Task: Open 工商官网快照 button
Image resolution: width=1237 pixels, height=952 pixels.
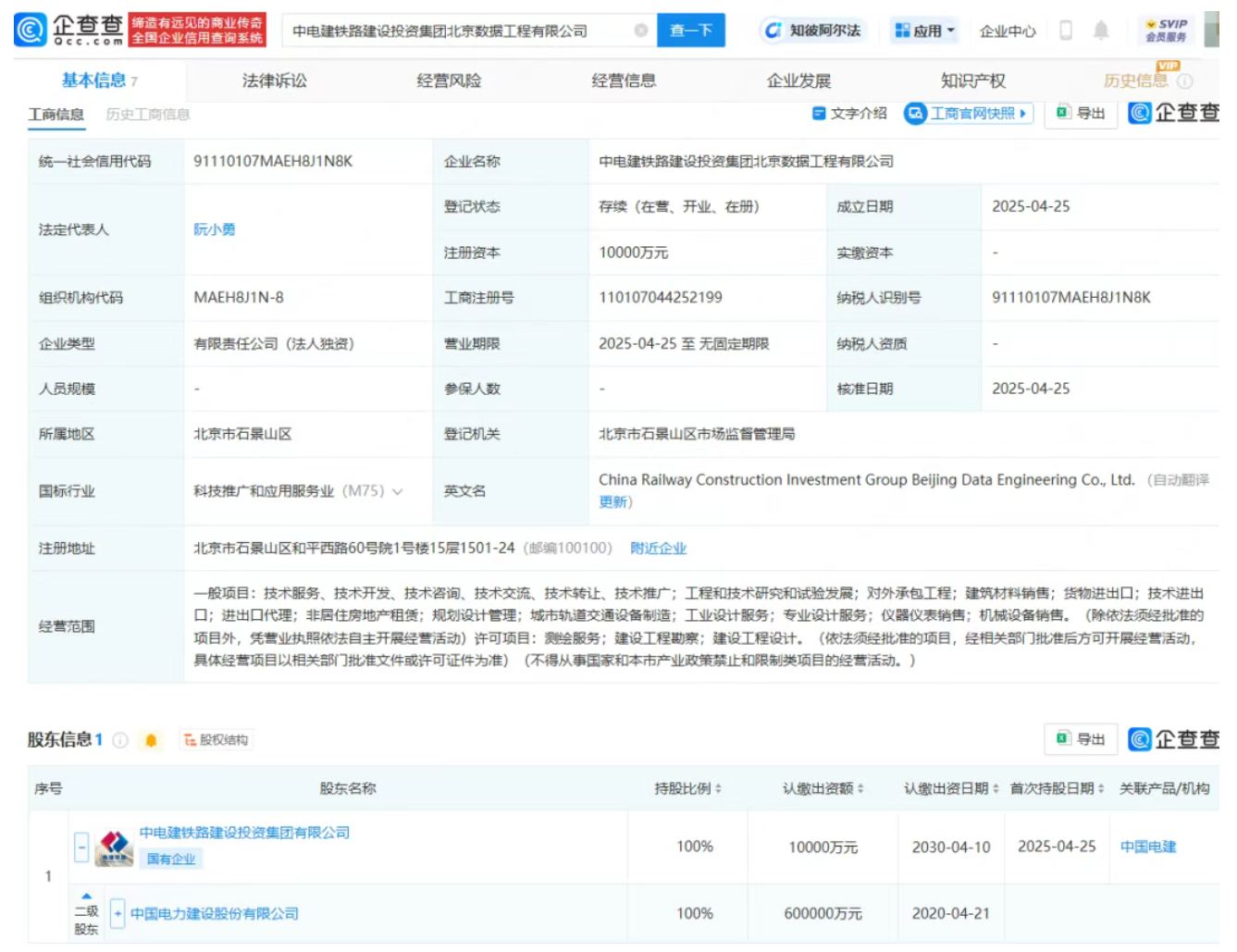Action: coord(968,113)
